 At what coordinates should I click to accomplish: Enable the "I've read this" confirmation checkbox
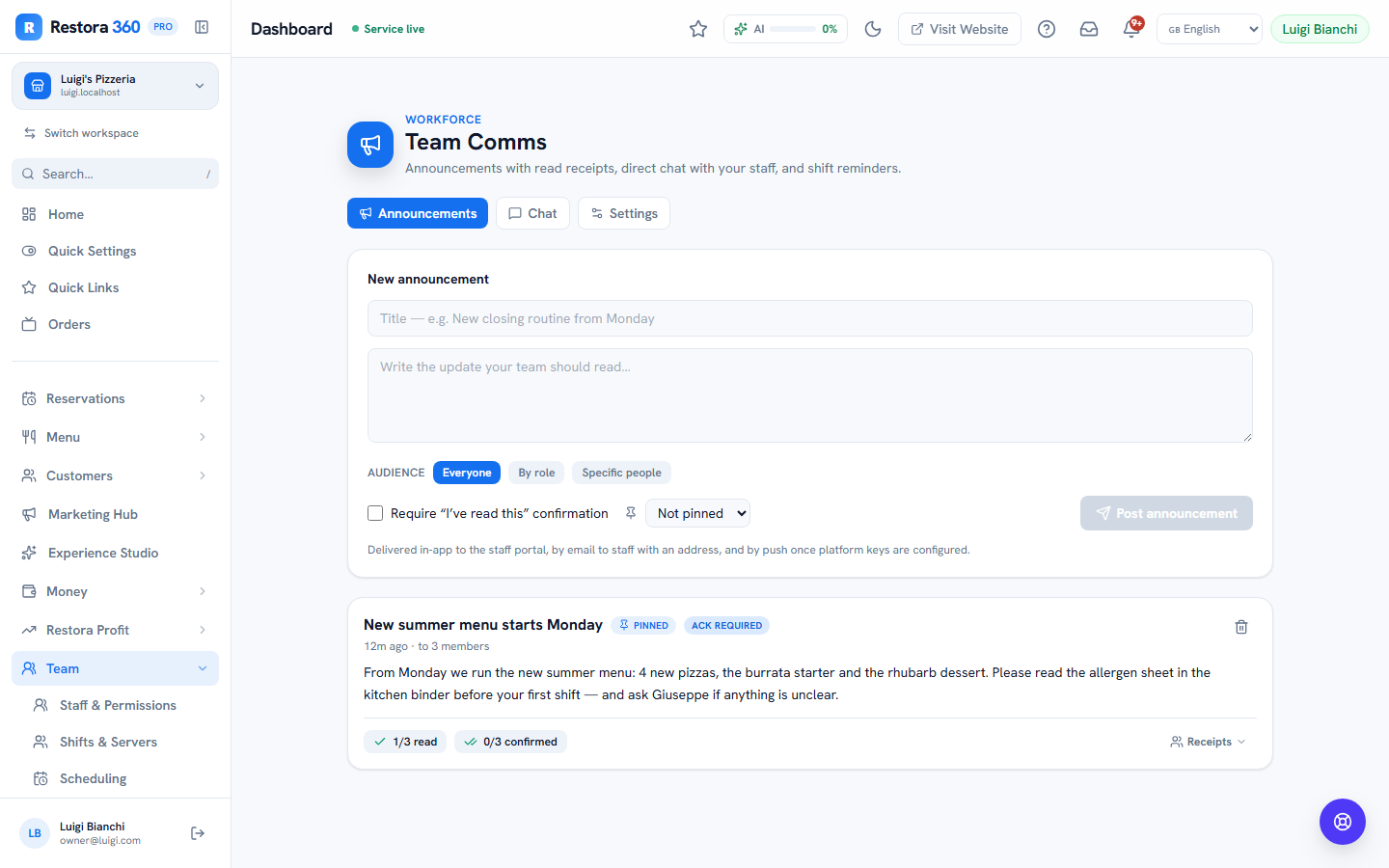click(x=375, y=513)
